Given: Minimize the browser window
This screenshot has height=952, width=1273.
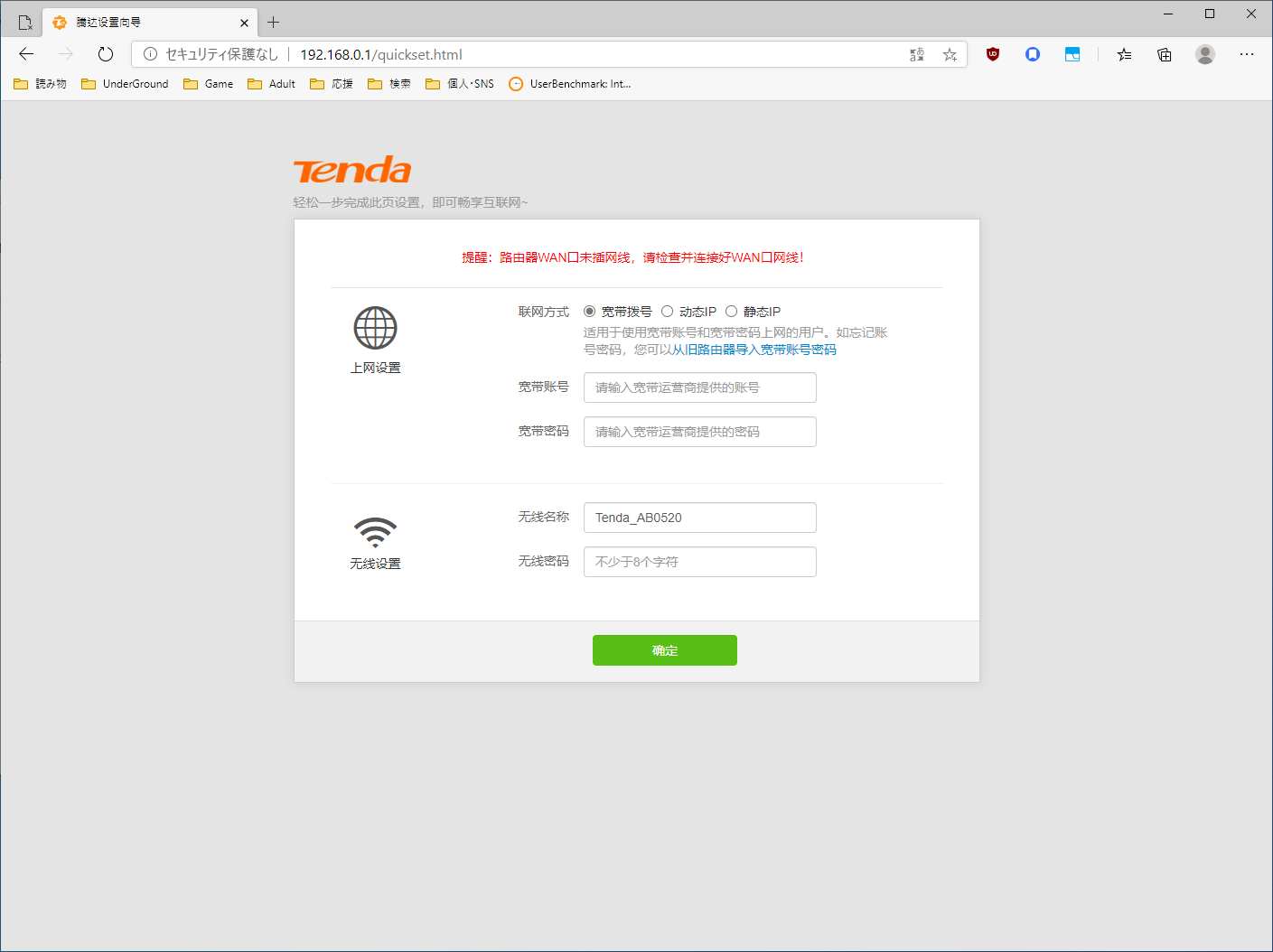Looking at the screenshot, I should tap(1168, 14).
